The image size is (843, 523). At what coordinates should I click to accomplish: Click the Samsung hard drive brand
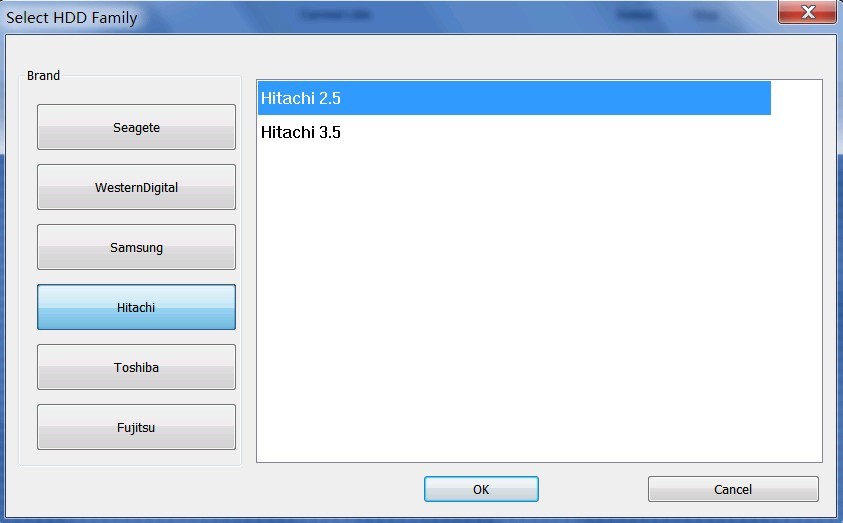coord(136,247)
